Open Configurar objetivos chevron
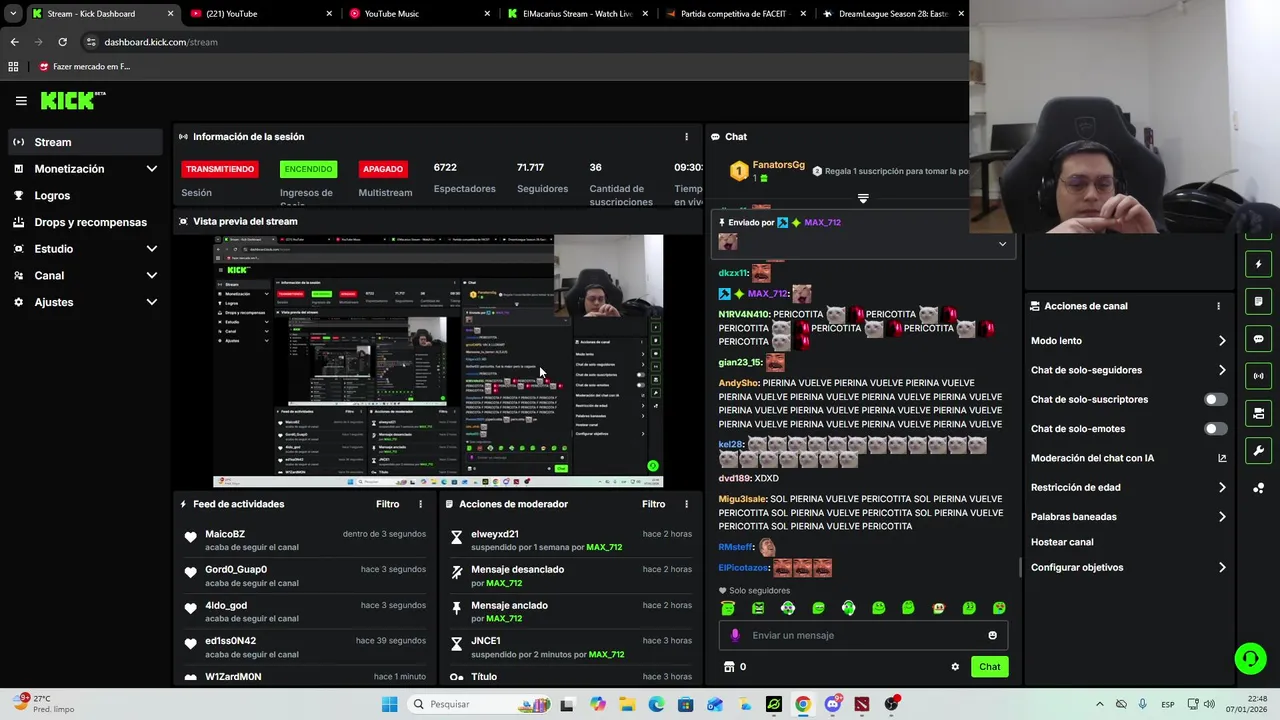Image resolution: width=1280 pixels, height=720 pixels. click(x=1222, y=567)
